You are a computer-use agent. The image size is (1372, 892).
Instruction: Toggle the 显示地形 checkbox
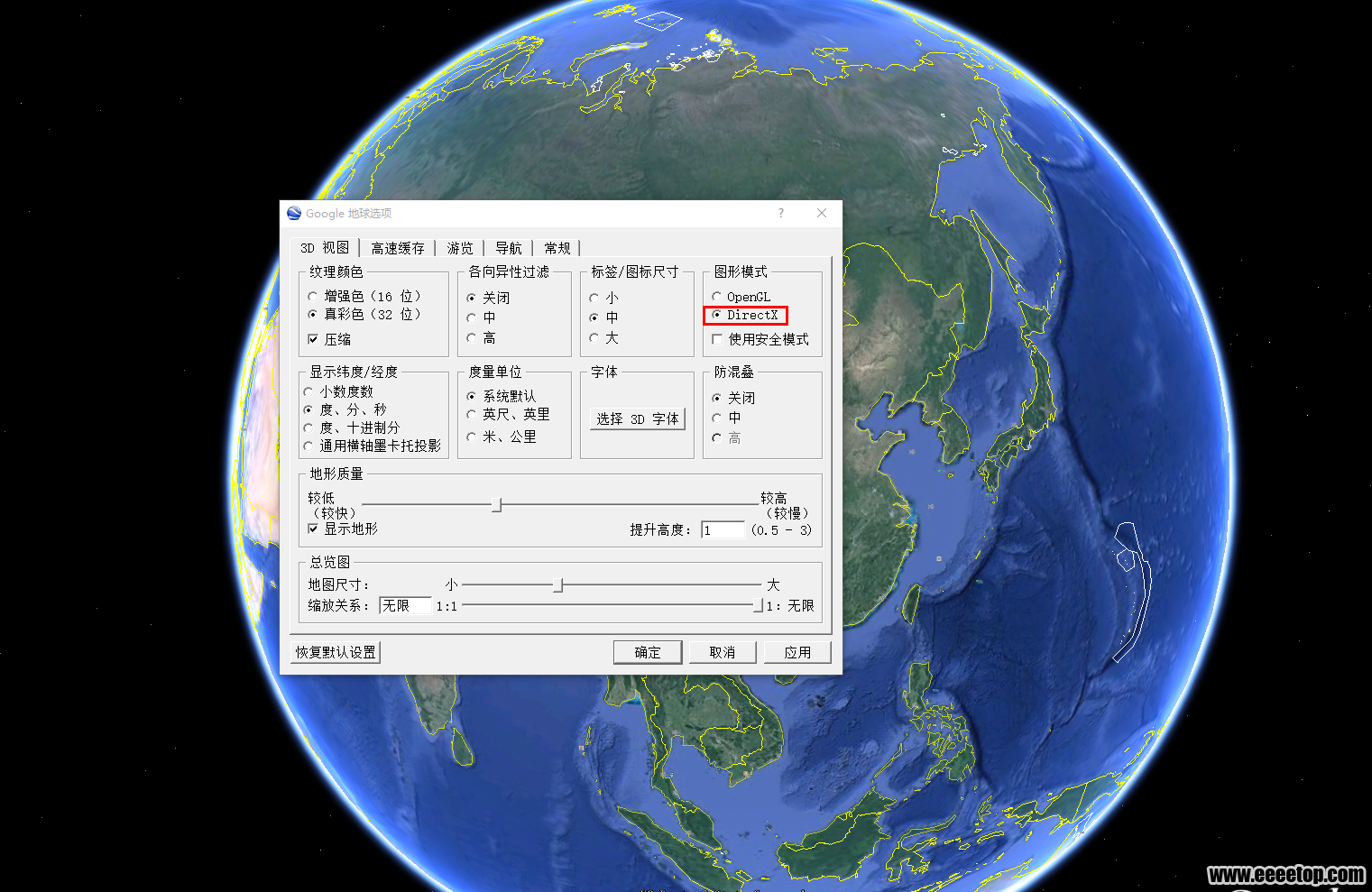click(343, 529)
